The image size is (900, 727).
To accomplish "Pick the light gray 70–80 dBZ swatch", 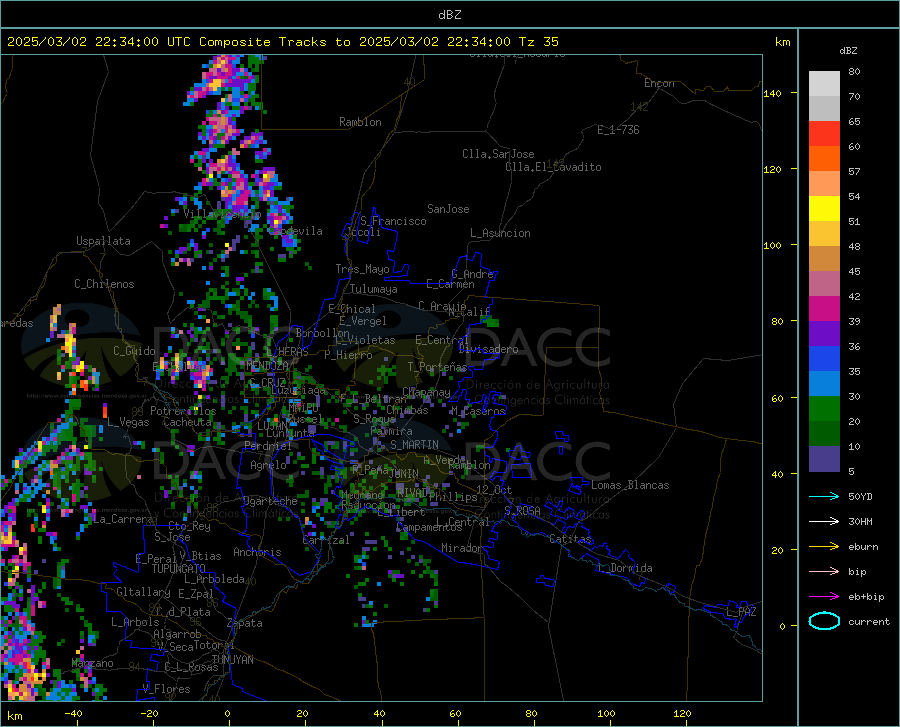I will point(824,83).
